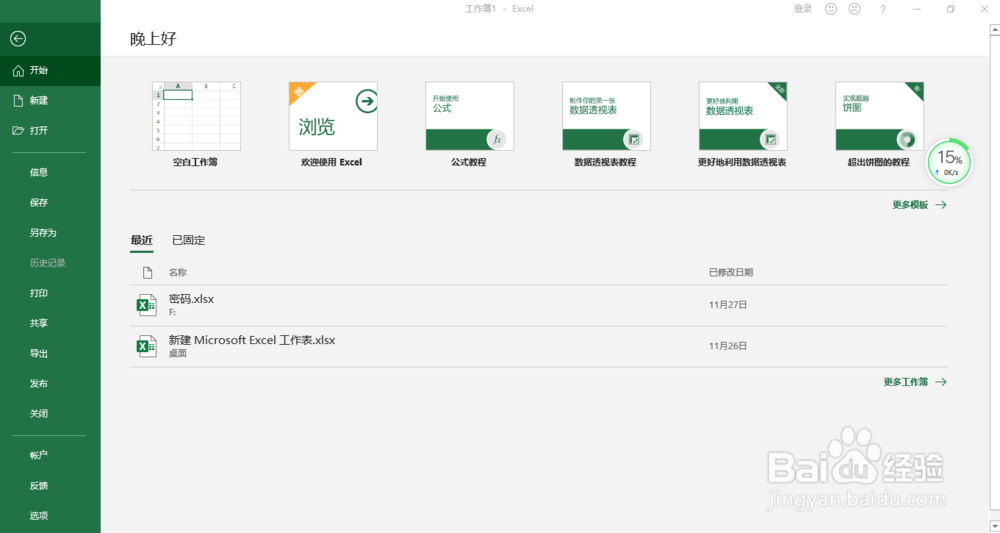Click the smiley face feedback icon
Screen dimensions: 1000x533
831,9
